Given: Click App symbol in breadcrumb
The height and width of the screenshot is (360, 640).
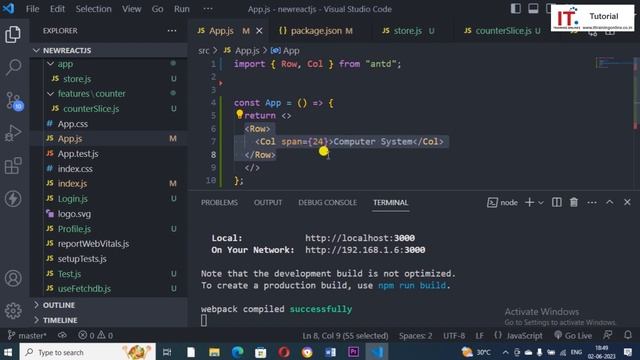Looking at the screenshot, I should click(x=285, y=51).
